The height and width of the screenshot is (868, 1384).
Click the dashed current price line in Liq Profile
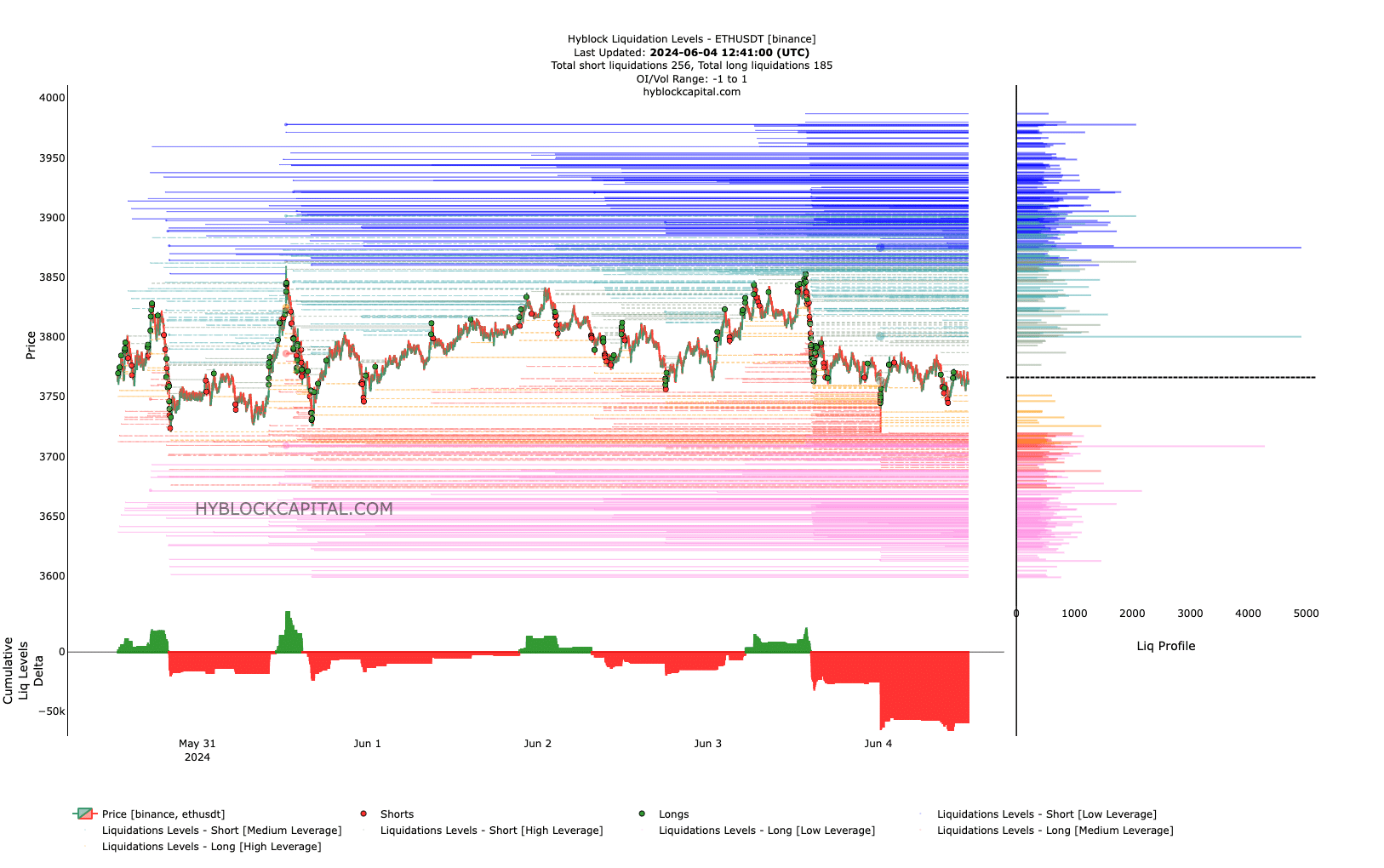point(1161,377)
